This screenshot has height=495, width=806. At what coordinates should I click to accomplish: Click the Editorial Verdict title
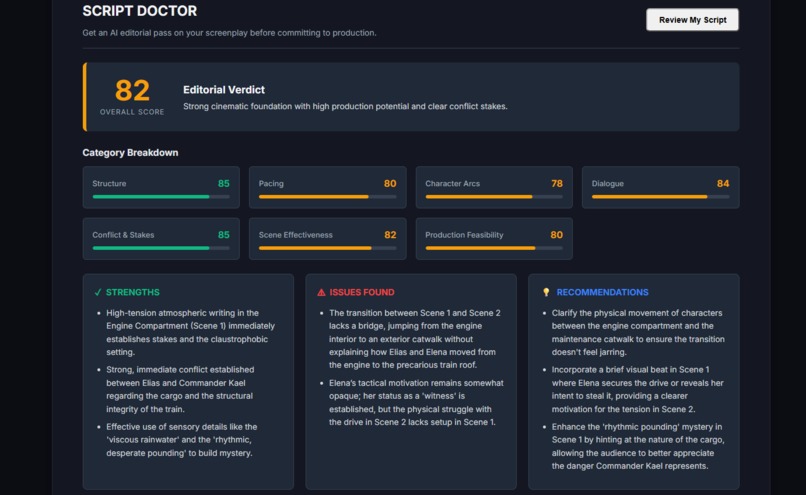[224, 89]
